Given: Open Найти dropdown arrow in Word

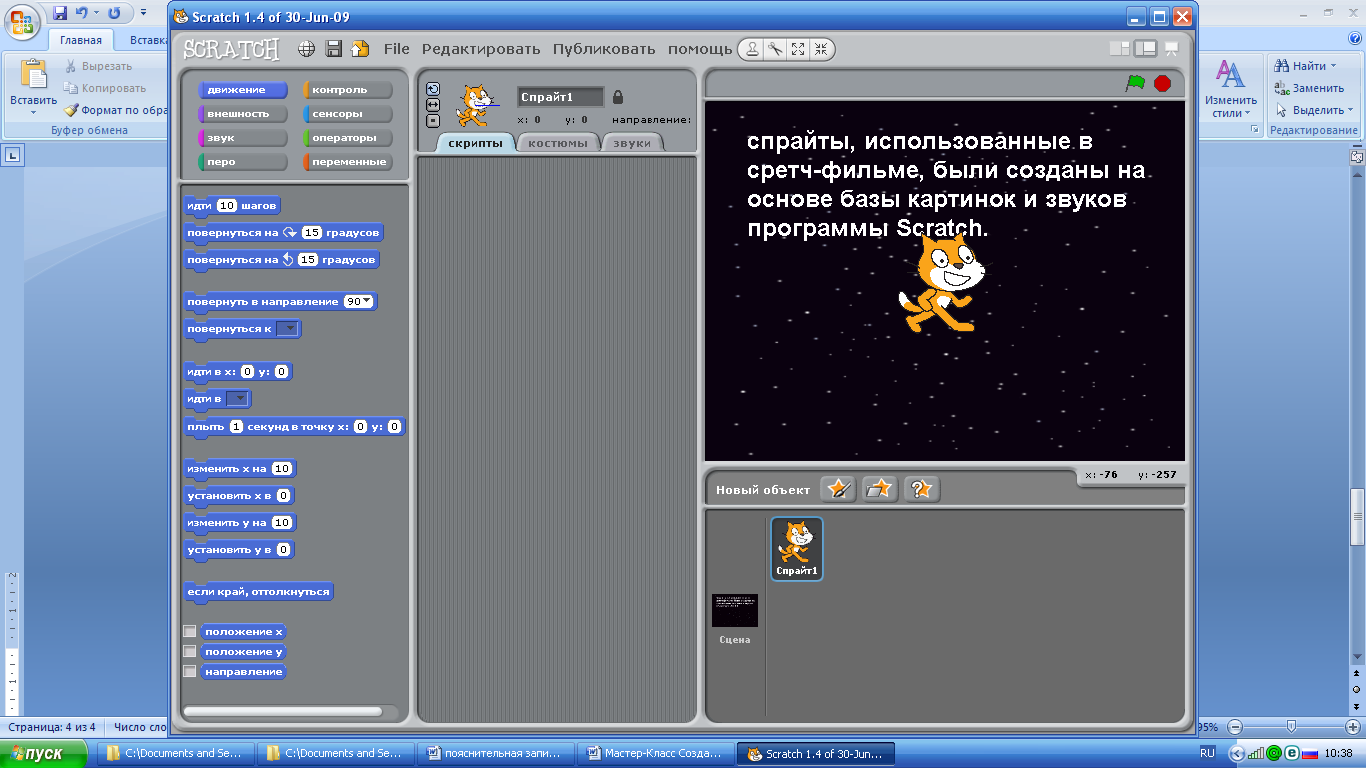Looking at the screenshot, I should [1333, 66].
